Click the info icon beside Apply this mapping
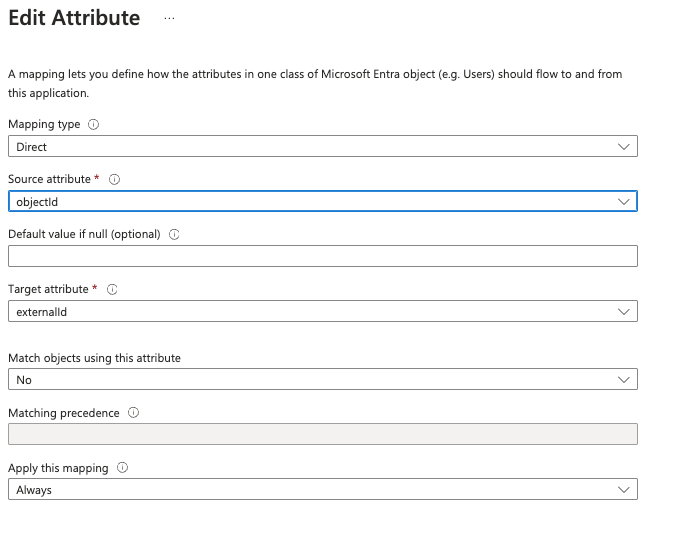 coord(122,468)
